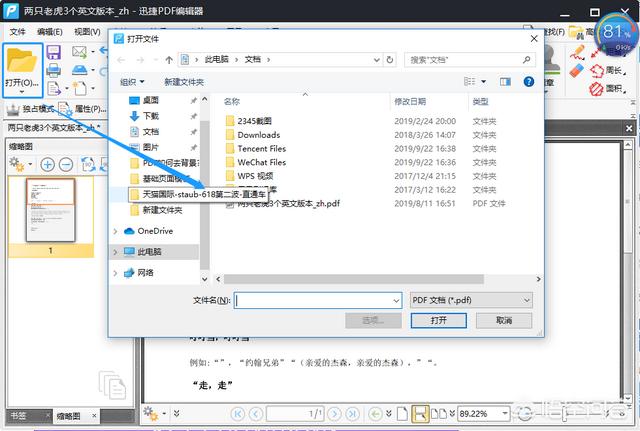Image resolution: width=640 pixels, height=431 pixels.
Task: Click 新建文件夹 new folder button
Action: click(184, 82)
